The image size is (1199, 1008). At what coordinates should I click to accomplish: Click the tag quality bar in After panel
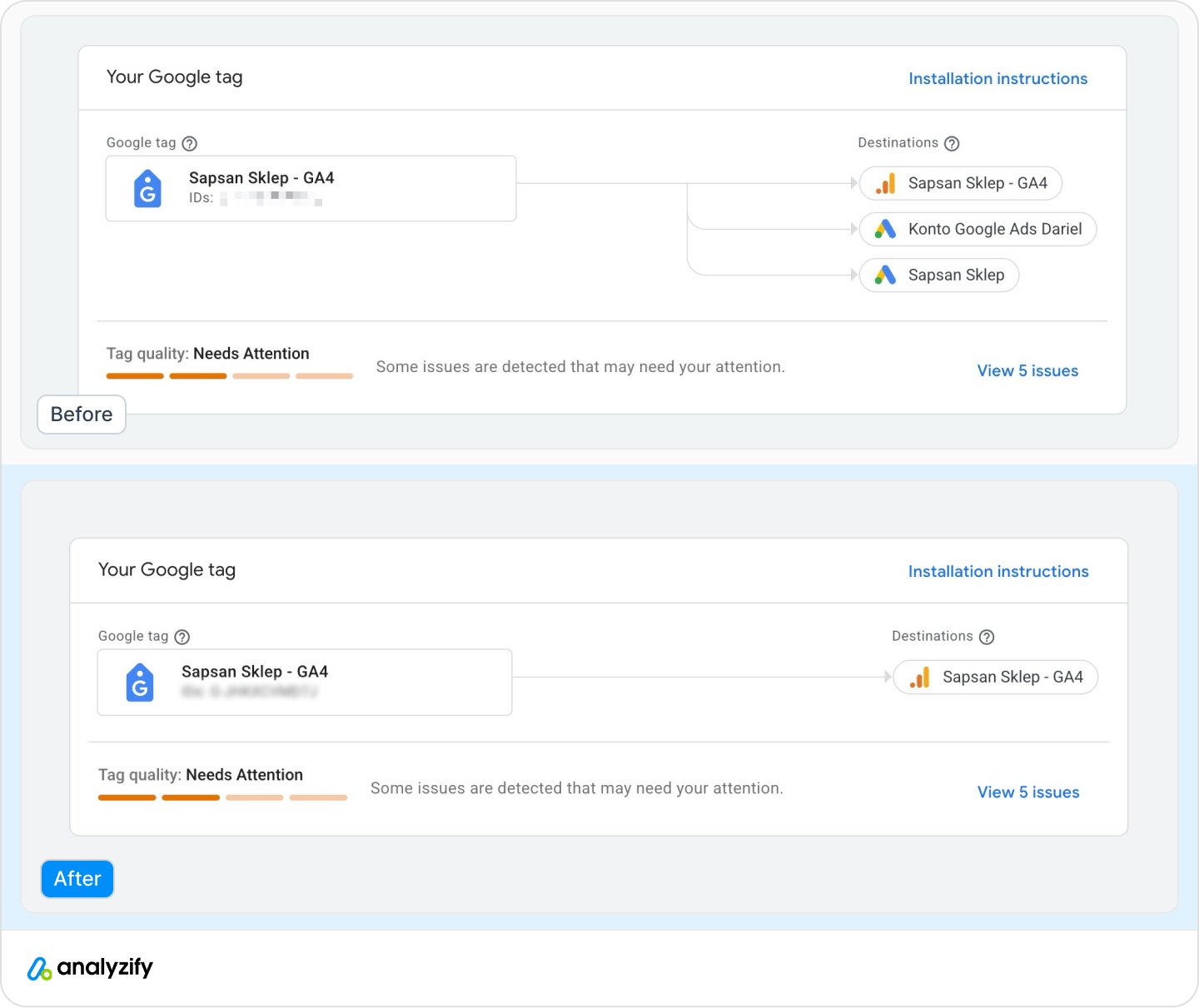(x=222, y=797)
